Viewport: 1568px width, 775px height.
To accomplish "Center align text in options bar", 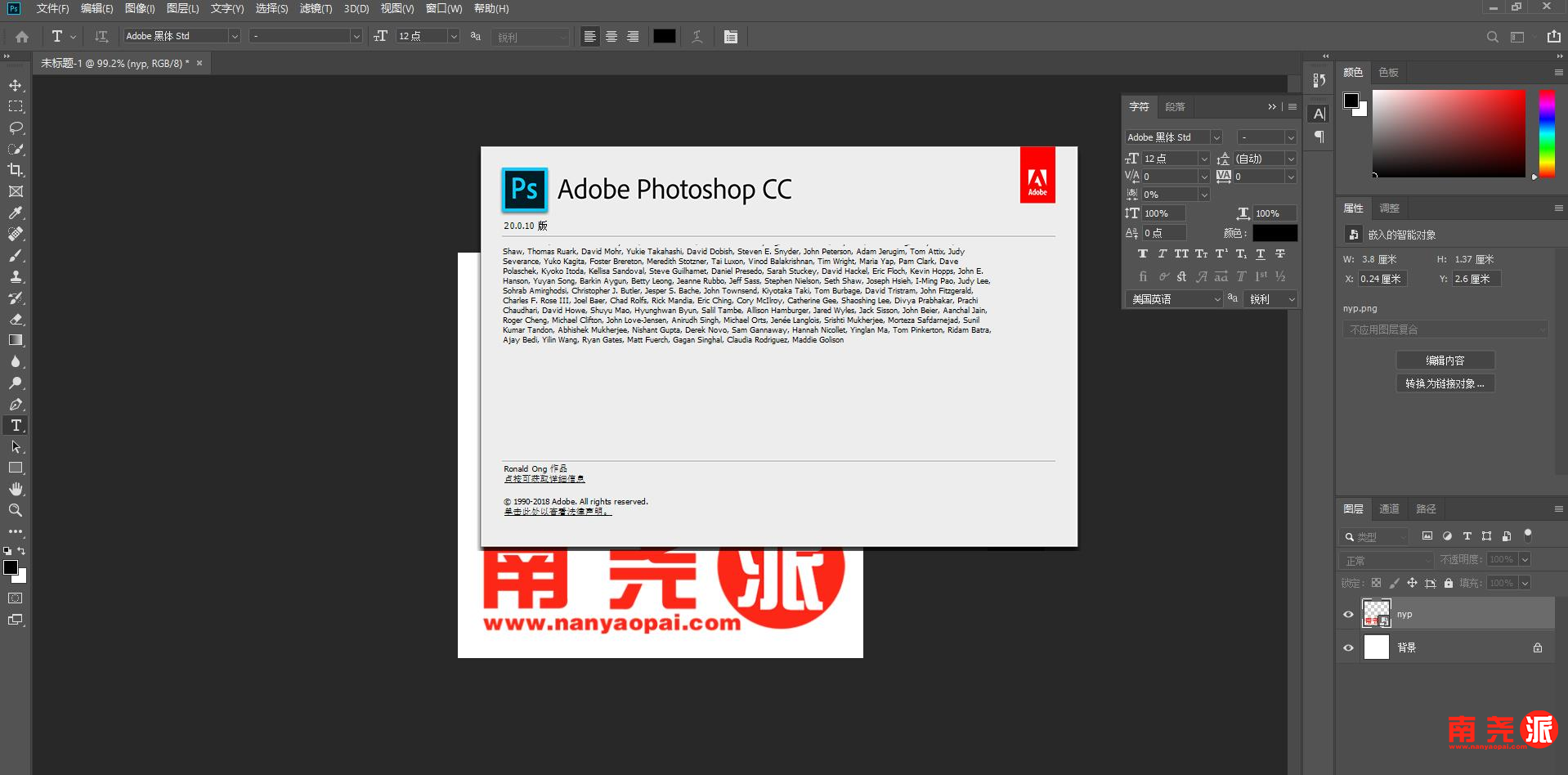I will (x=612, y=37).
